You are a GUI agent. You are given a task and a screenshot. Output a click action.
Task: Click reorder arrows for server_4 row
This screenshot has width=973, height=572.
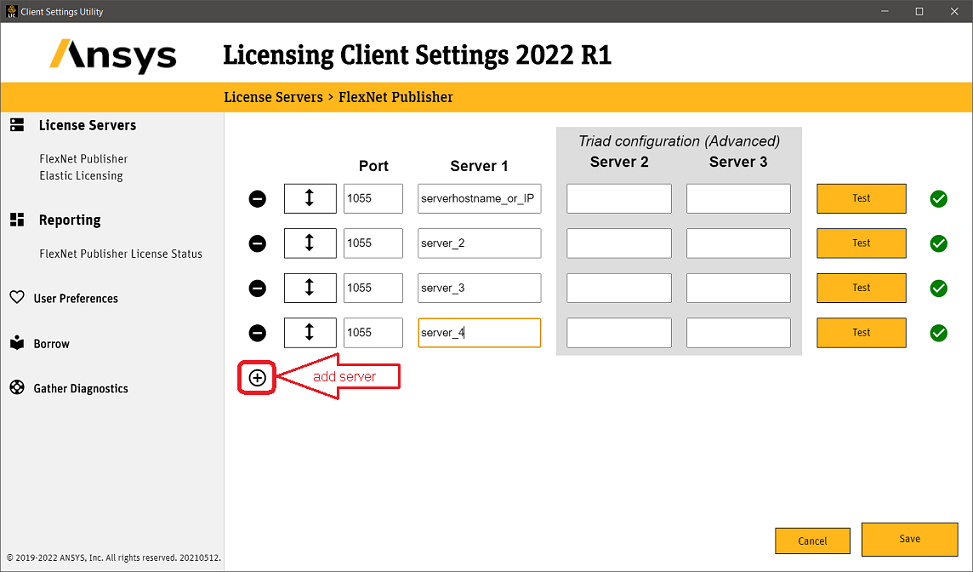310,333
